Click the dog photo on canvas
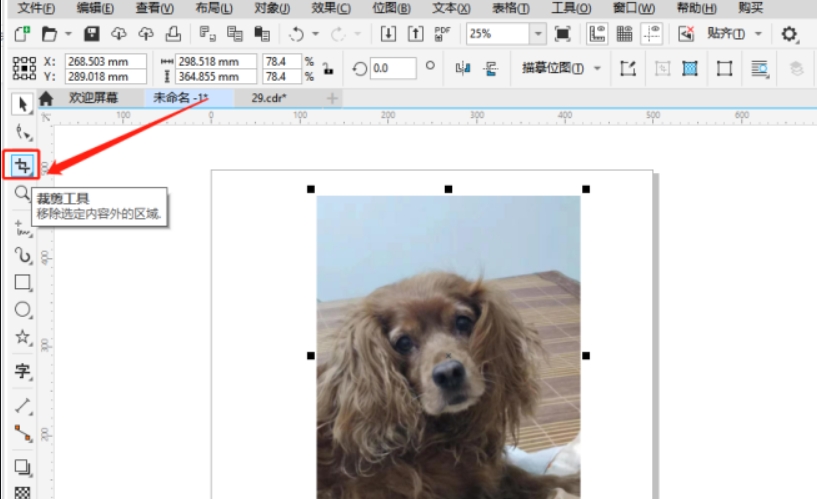Viewport: 817px width, 499px height. click(x=448, y=347)
